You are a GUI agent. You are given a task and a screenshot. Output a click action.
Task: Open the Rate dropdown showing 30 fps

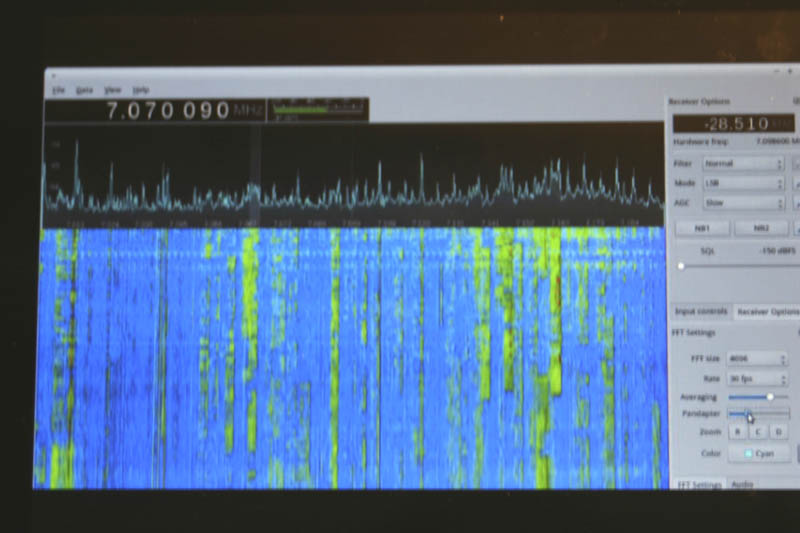(756, 379)
